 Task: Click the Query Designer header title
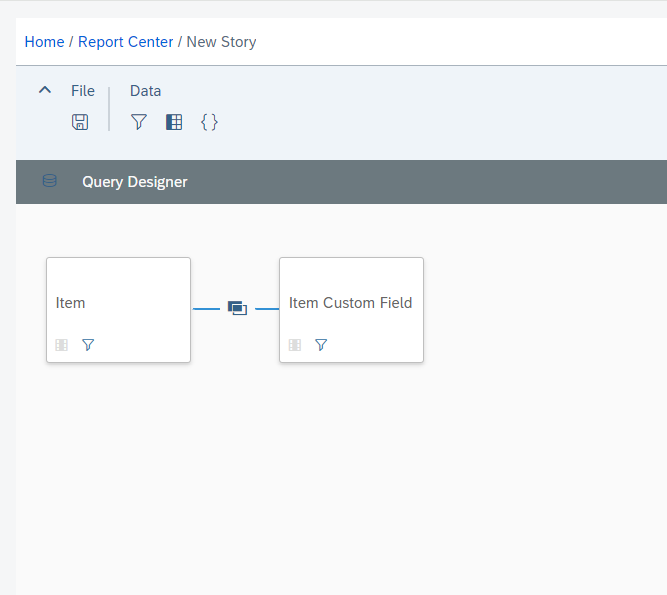point(135,182)
